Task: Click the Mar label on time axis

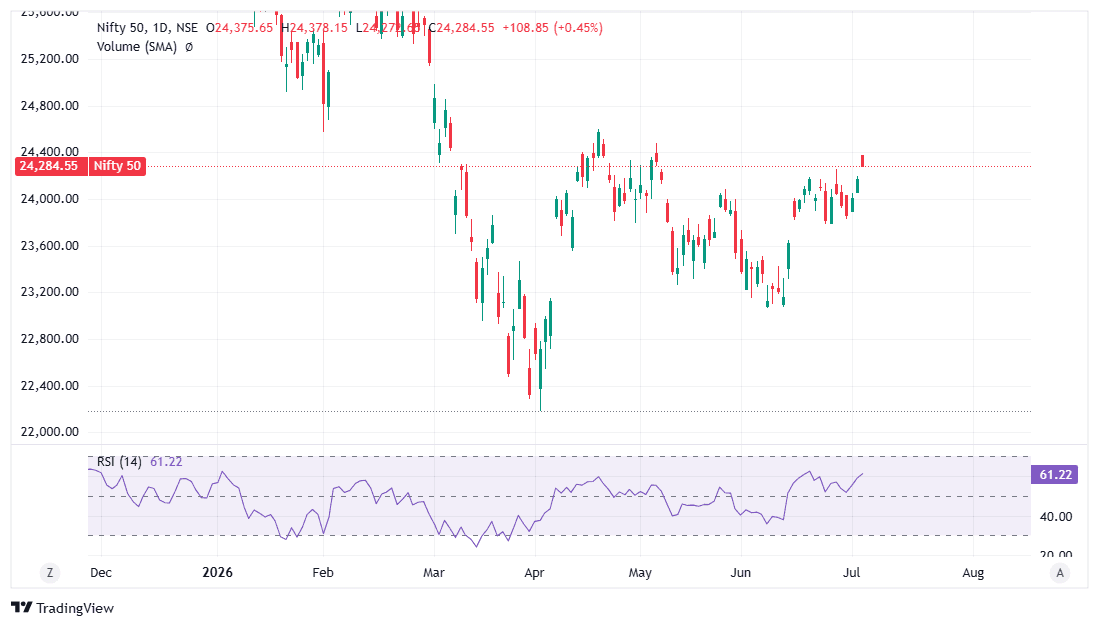Action: (x=434, y=572)
